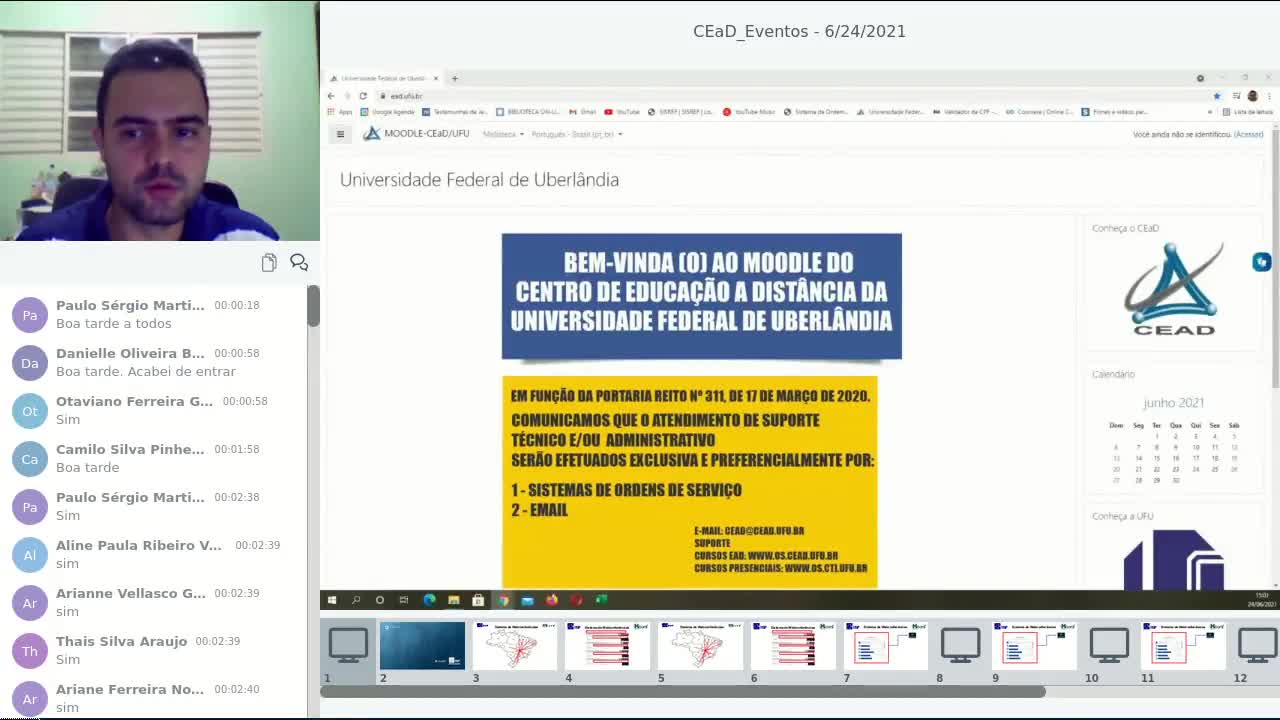This screenshot has height=720, width=1280.
Task: Open File Explorer on the taskbar
Action: click(453, 600)
